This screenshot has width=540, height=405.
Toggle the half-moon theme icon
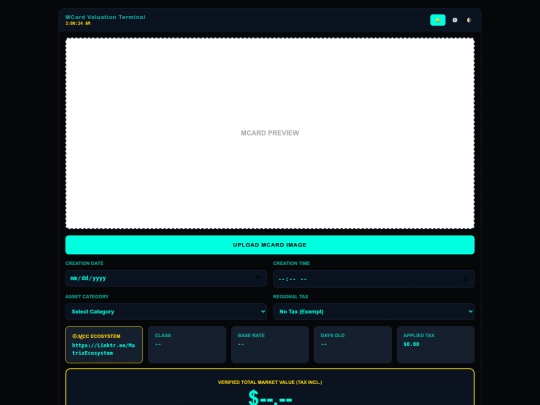(x=469, y=20)
